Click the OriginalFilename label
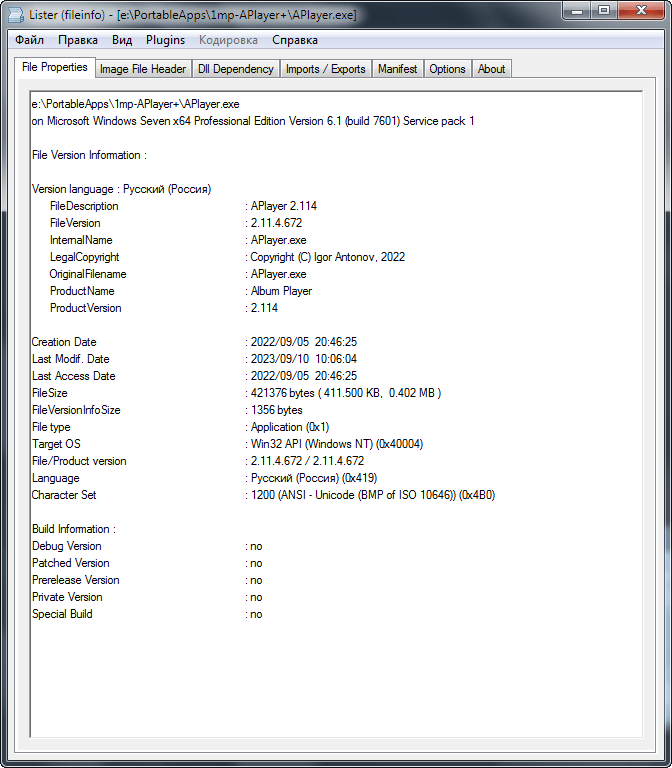 pyautogui.click(x=88, y=274)
